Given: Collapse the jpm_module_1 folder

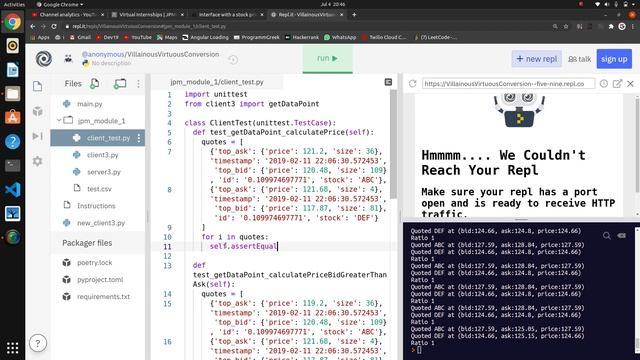Looking at the screenshot, I should point(59,120).
